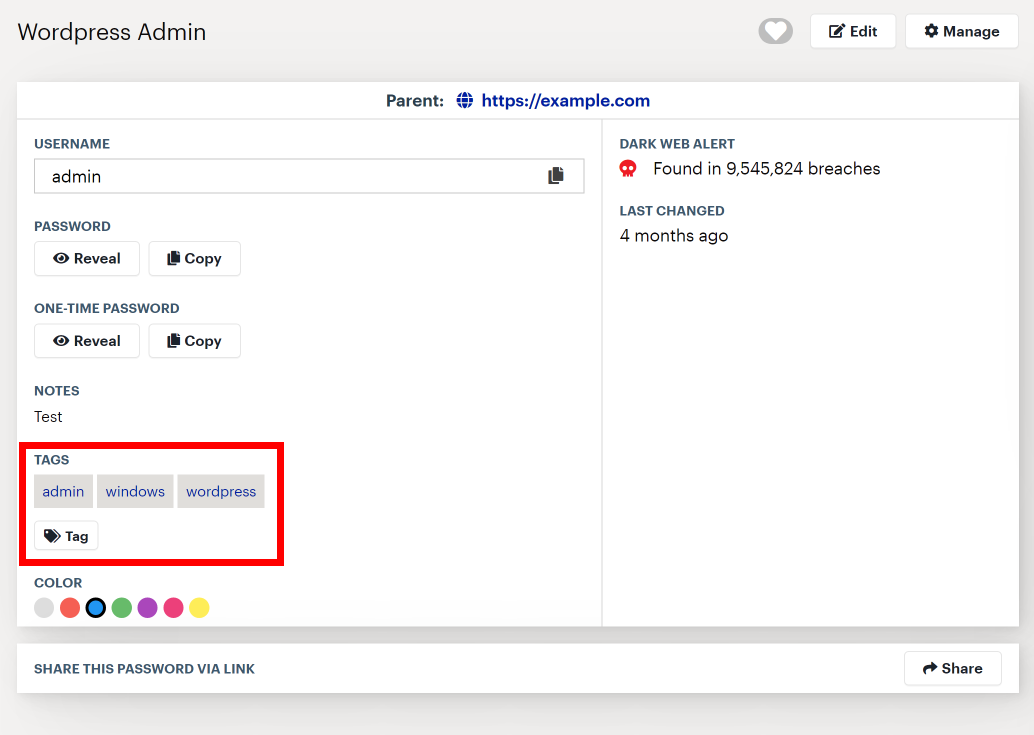Viewport: 1034px width, 735px height.
Task: Click the gear icon inside the Manage button
Action: click(932, 31)
